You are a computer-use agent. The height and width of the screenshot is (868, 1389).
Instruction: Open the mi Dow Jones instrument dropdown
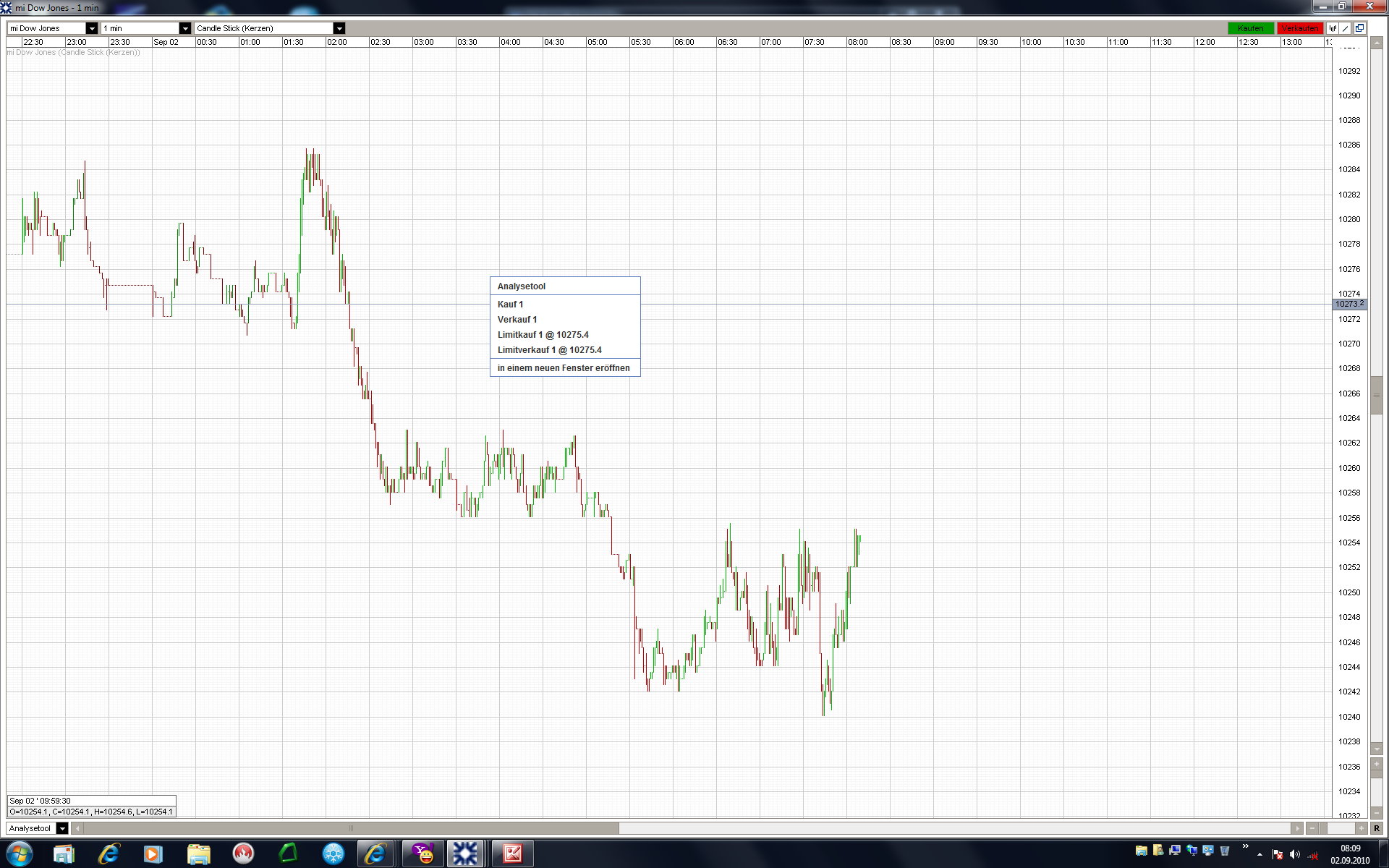(x=91, y=28)
